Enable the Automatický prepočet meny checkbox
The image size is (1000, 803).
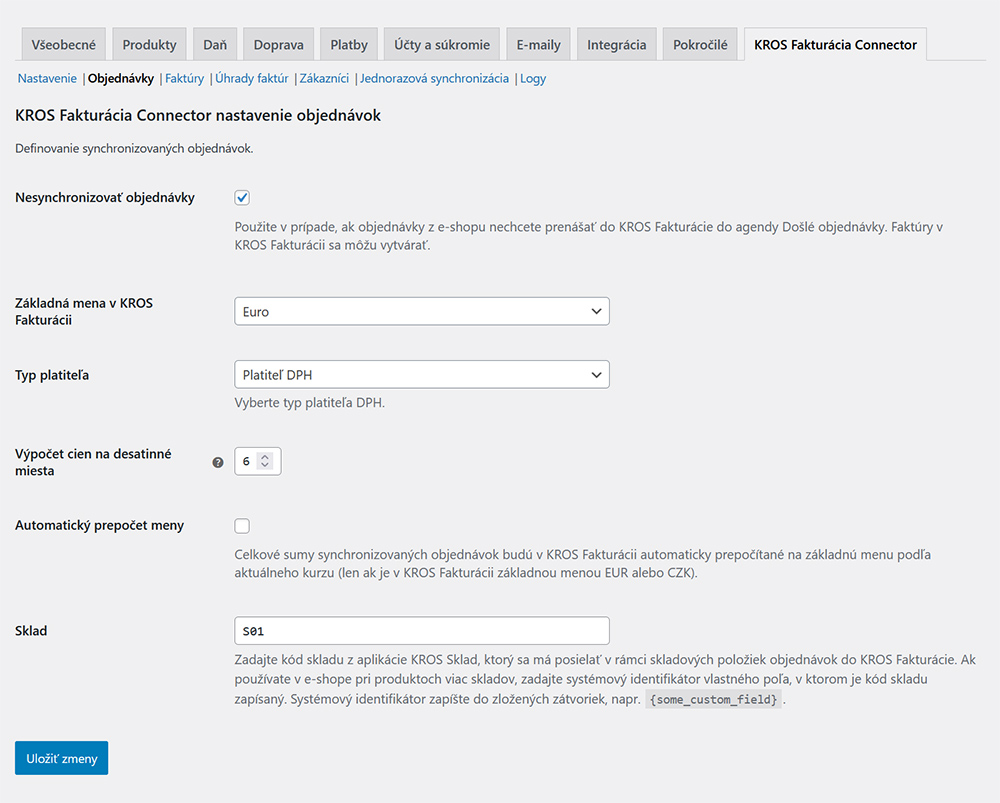tap(242, 526)
